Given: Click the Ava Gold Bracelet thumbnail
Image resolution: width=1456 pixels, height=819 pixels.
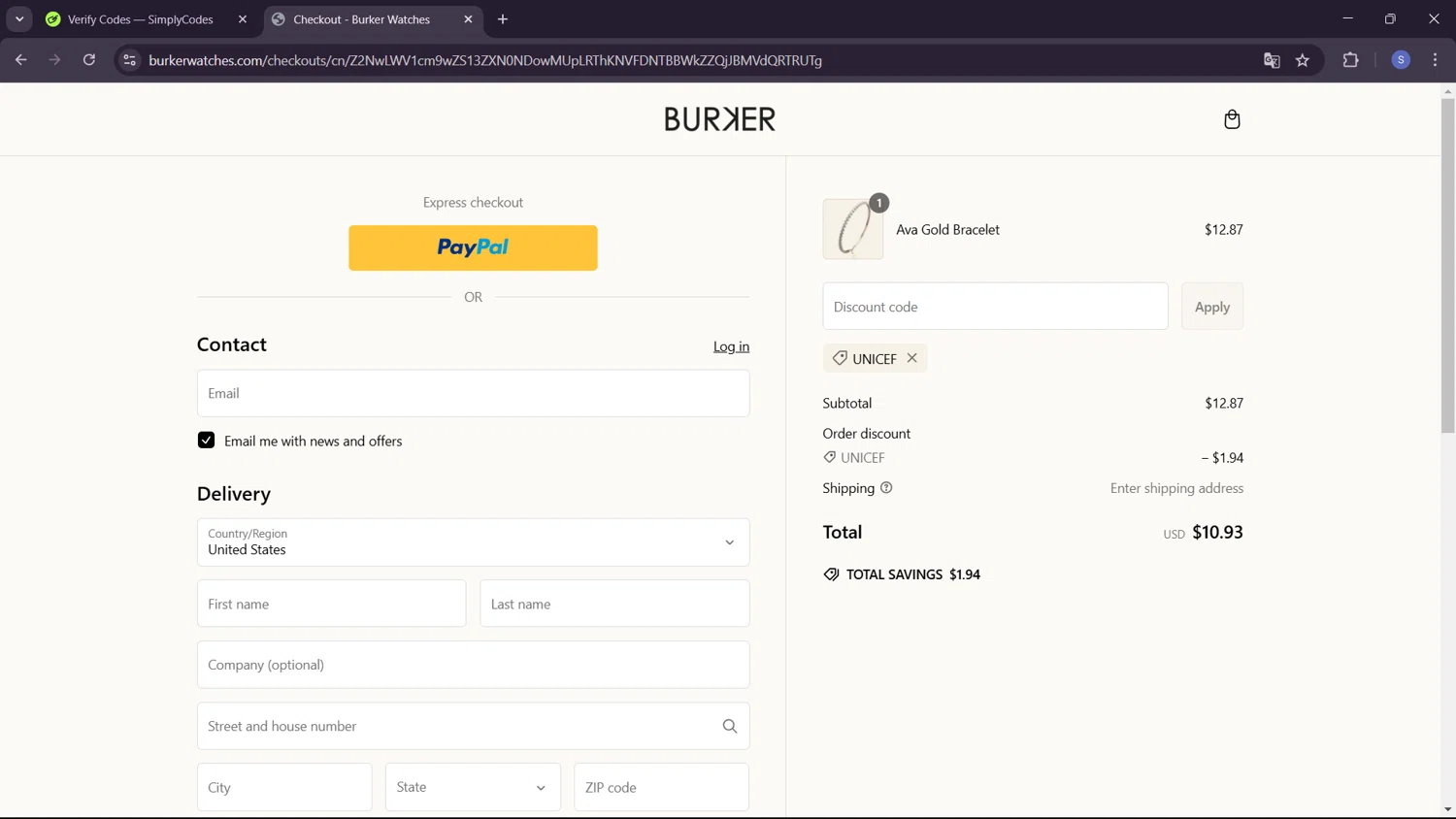Looking at the screenshot, I should tap(853, 229).
